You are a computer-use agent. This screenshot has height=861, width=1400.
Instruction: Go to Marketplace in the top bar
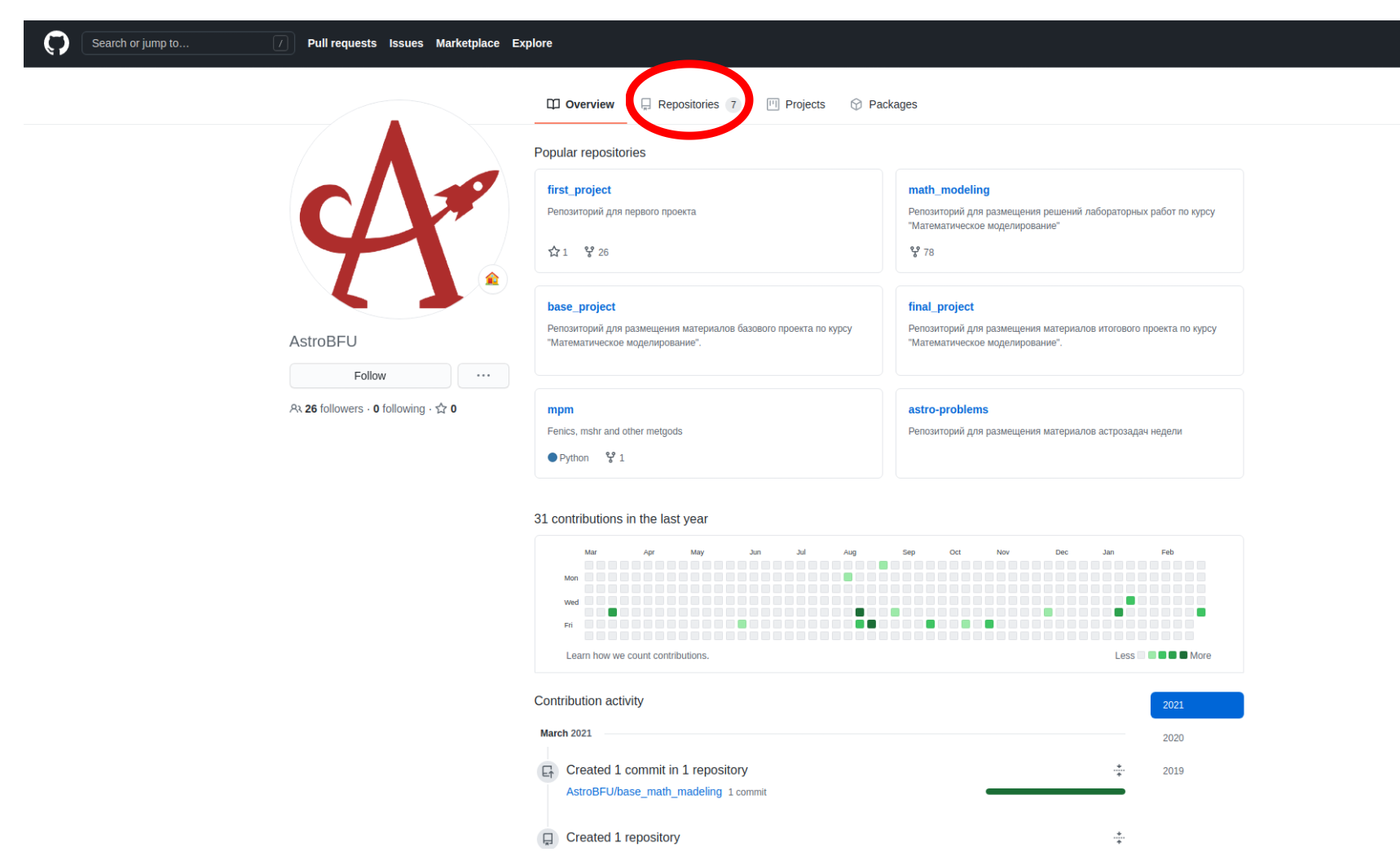click(467, 43)
